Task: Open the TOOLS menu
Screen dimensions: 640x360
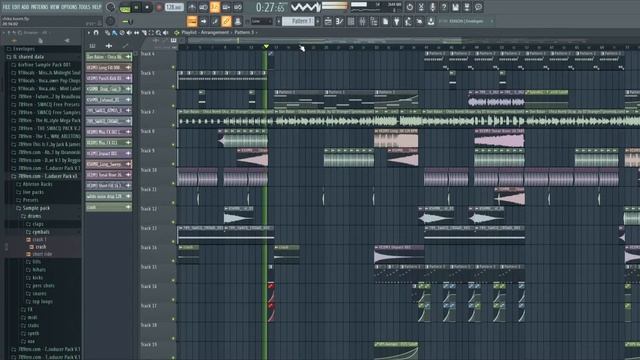Action: (x=85, y=7)
